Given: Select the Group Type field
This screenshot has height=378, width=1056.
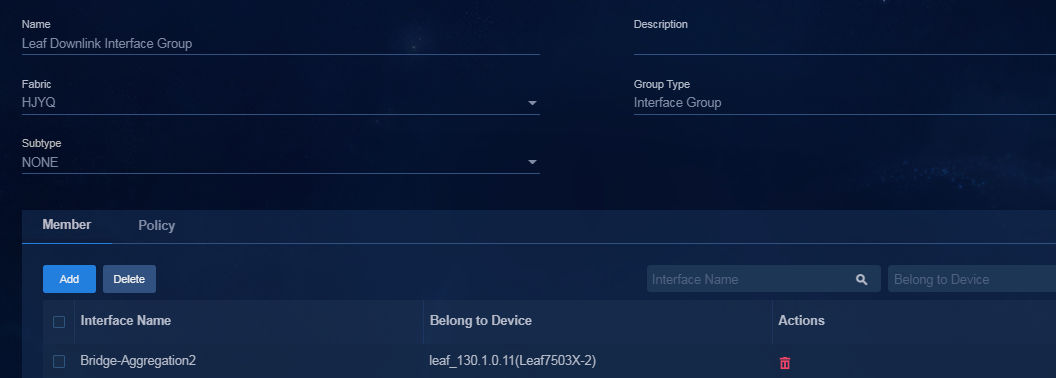Looking at the screenshot, I should click(845, 103).
